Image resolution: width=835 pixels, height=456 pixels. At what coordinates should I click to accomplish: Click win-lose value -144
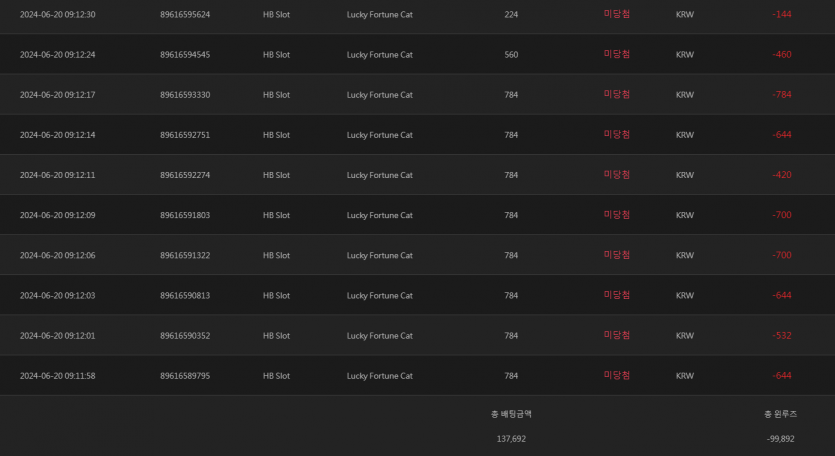pyautogui.click(x=782, y=14)
